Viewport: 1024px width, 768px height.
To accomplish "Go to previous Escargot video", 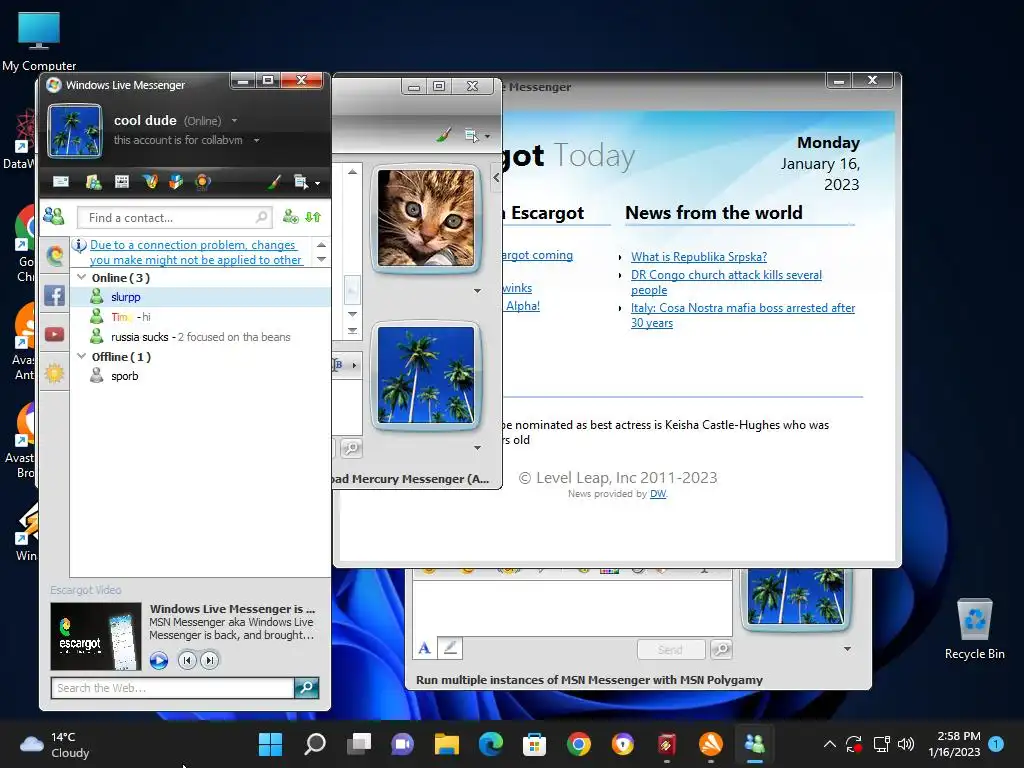I will click(187, 660).
